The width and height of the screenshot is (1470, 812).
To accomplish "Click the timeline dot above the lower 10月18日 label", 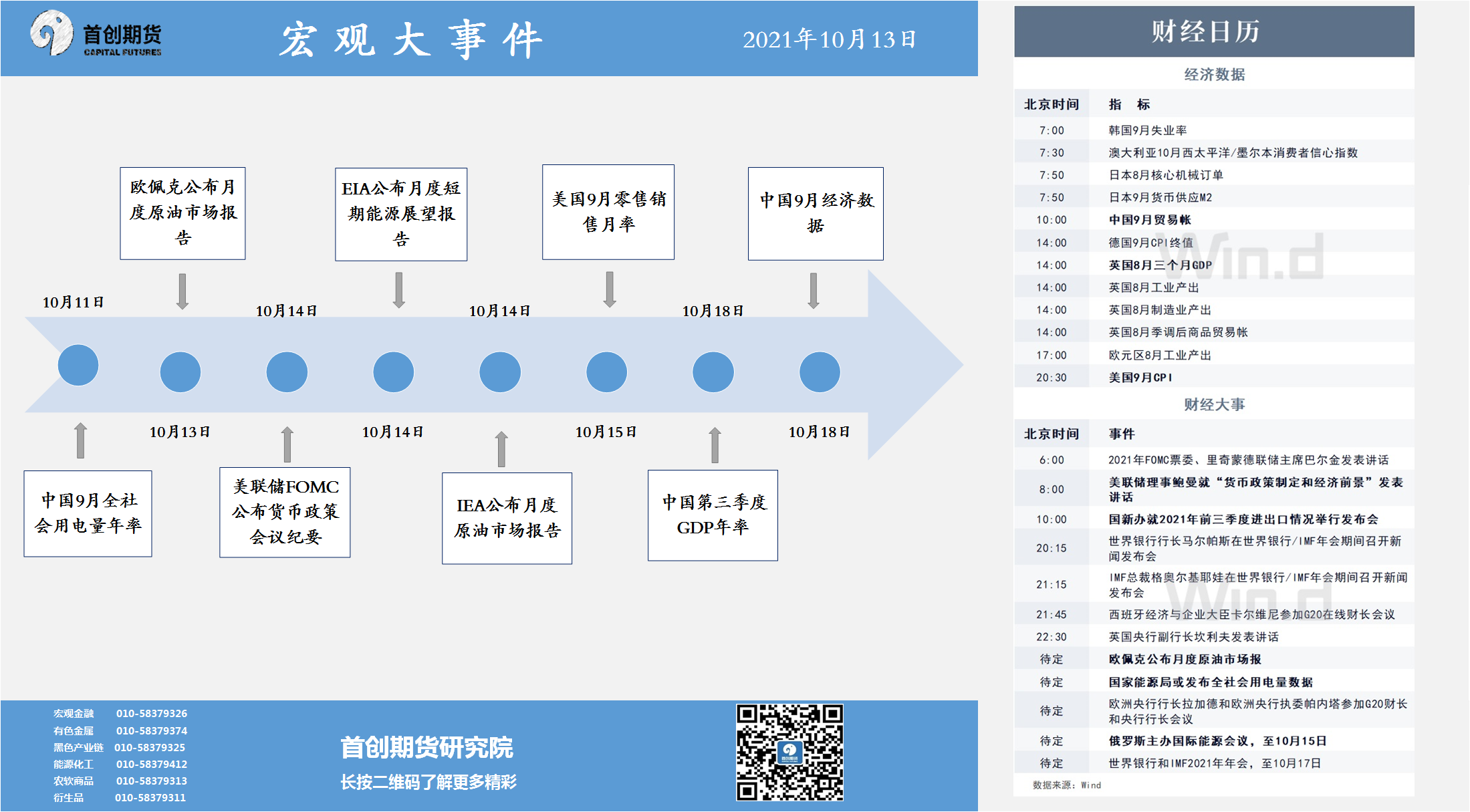I will (820, 372).
